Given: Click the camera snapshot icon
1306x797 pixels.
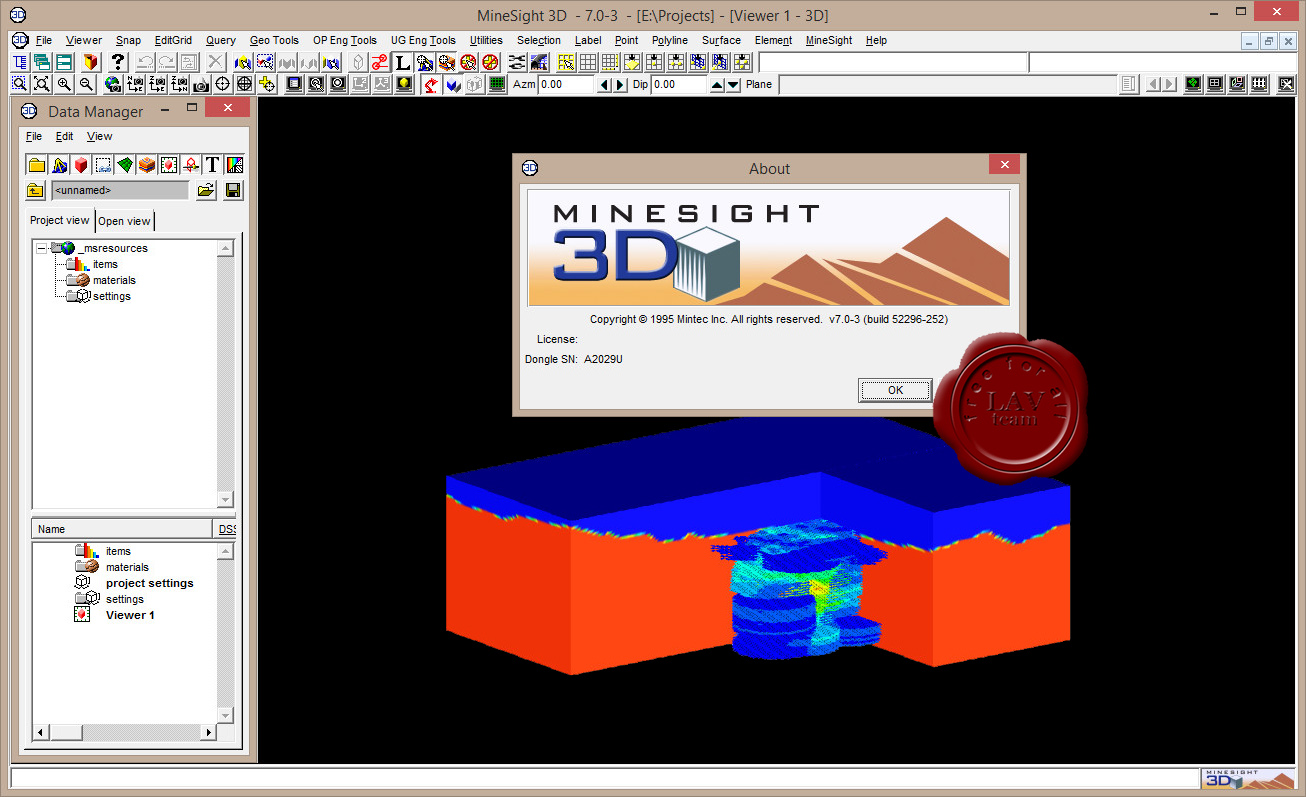Looking at the screenshot, I should [201, 84].
